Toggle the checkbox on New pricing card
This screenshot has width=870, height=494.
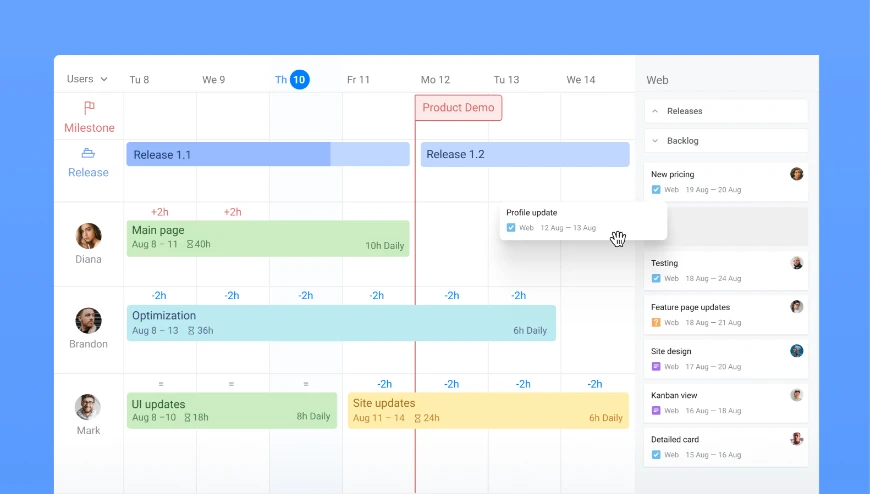[x=656, y=190]
